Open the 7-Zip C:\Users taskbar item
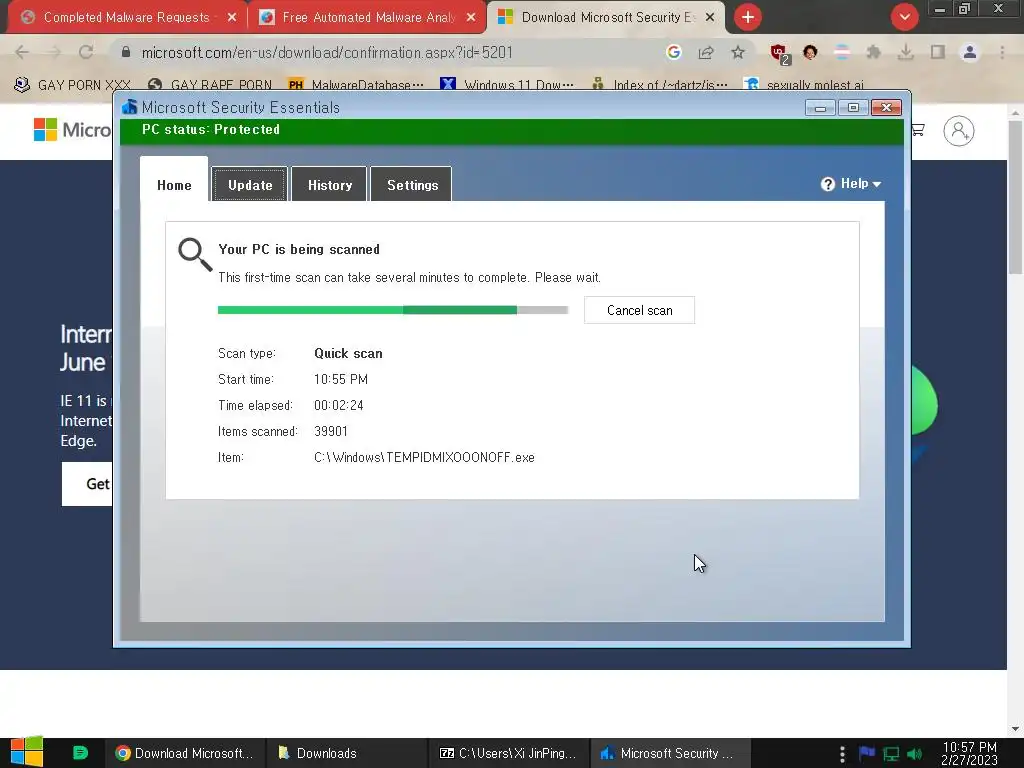 point(508,753)
